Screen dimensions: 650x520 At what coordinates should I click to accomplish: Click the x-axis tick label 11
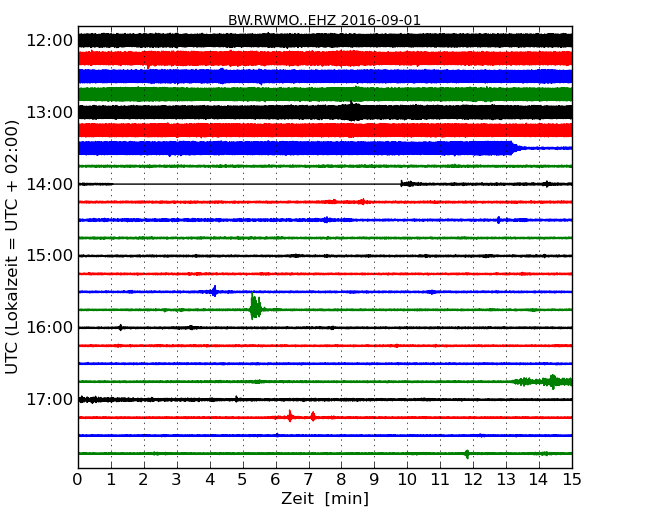(440, 480)
